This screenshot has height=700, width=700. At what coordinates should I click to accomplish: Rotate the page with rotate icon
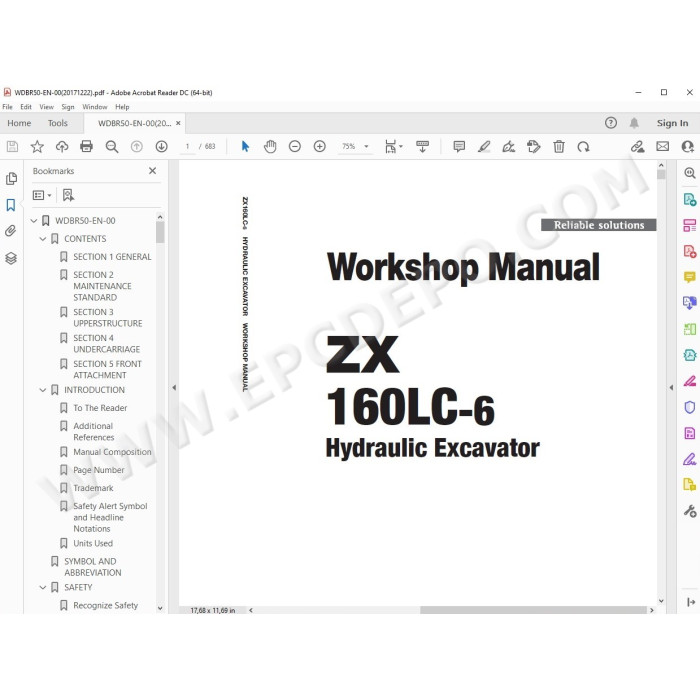(583, 146)
